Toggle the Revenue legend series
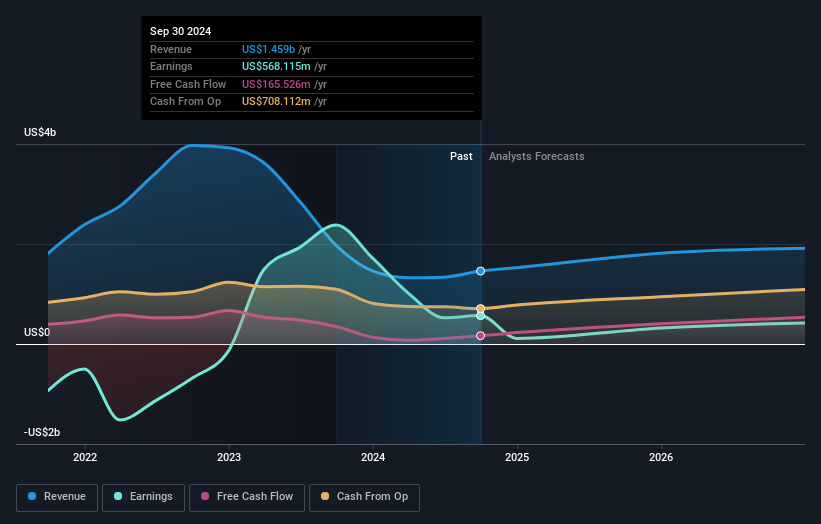The image size is (821, 524). pyautogui.click(x=57, y=497)
